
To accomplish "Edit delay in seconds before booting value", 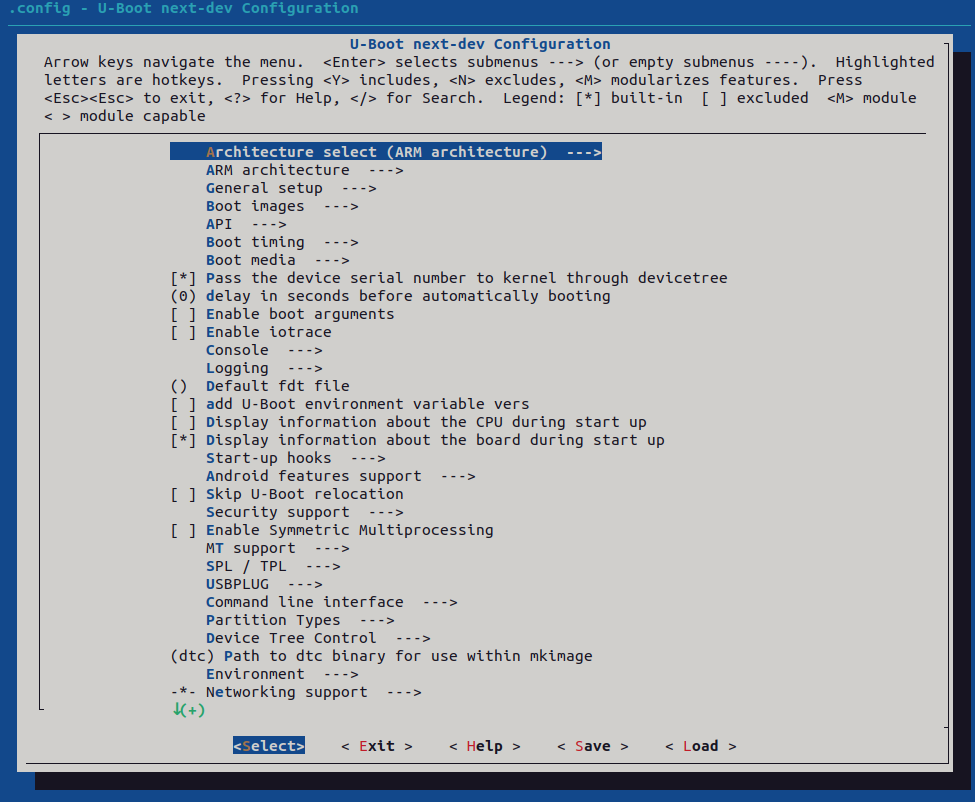I will tap(390, 296).
